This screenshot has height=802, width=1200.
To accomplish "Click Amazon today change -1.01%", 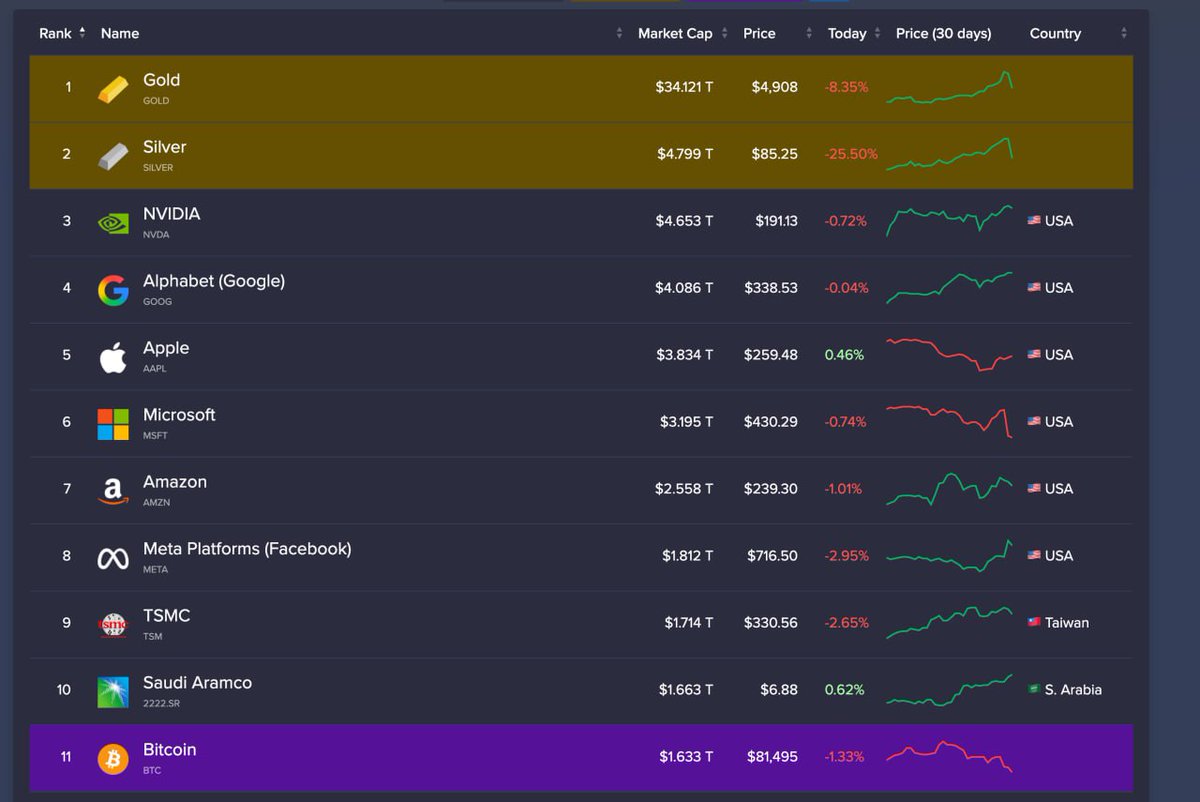I will click(843, 489).
